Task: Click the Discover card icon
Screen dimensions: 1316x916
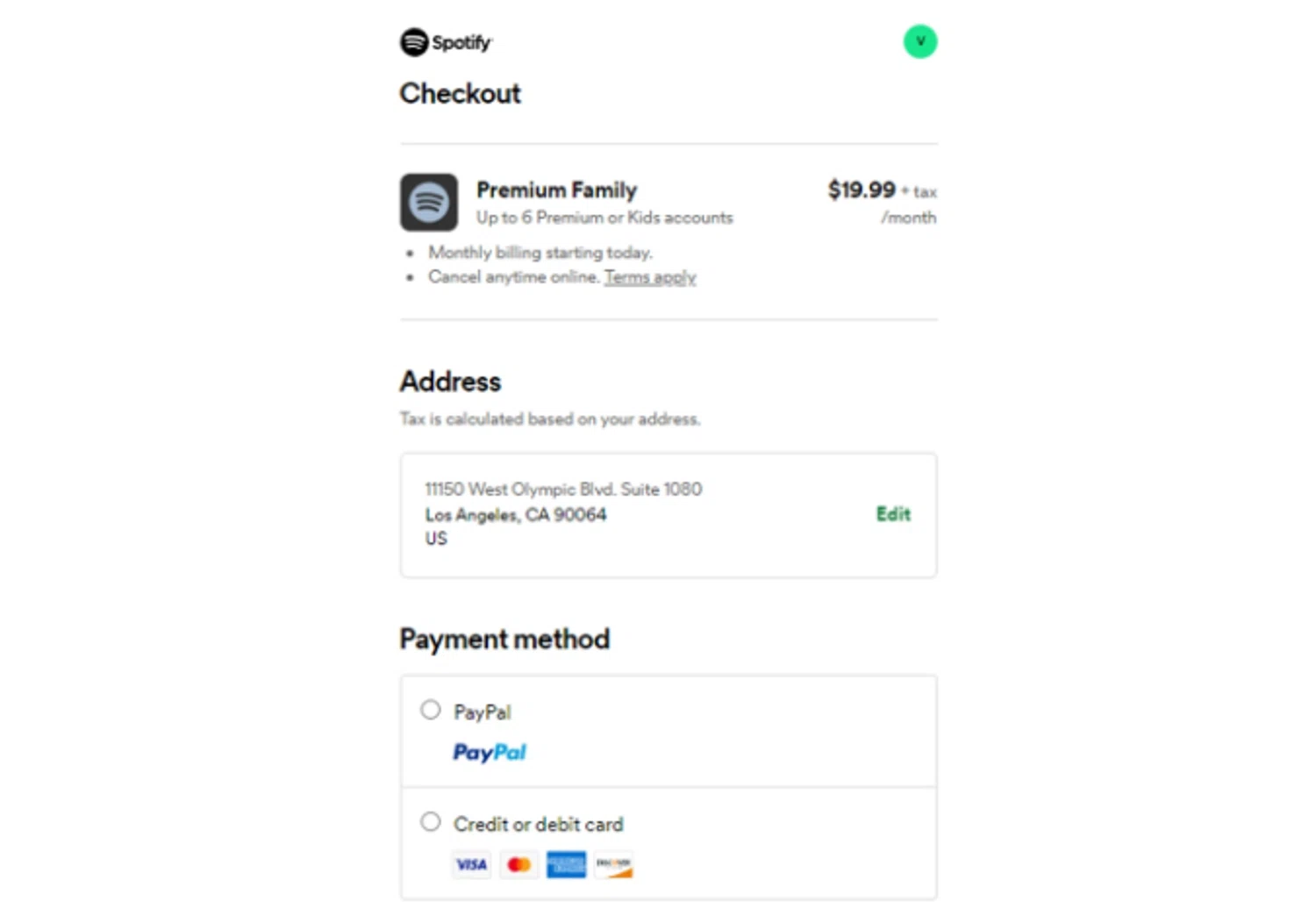Action: point(613,864)
